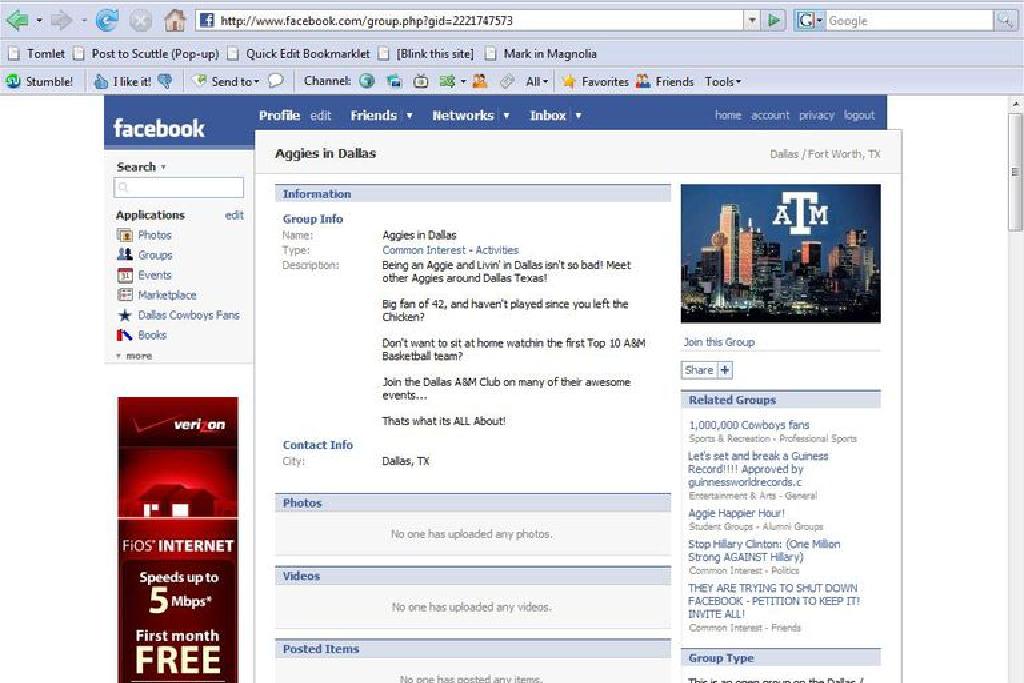
Task: Open the Tomlet bookmark
Action: pos(37,54)
